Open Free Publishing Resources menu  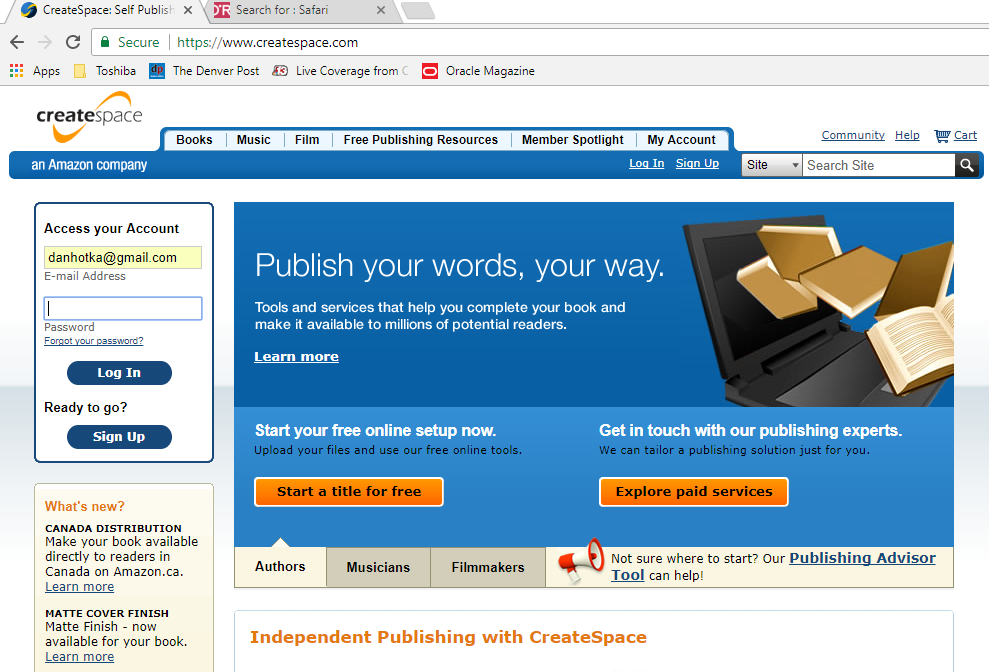(421, 140)
